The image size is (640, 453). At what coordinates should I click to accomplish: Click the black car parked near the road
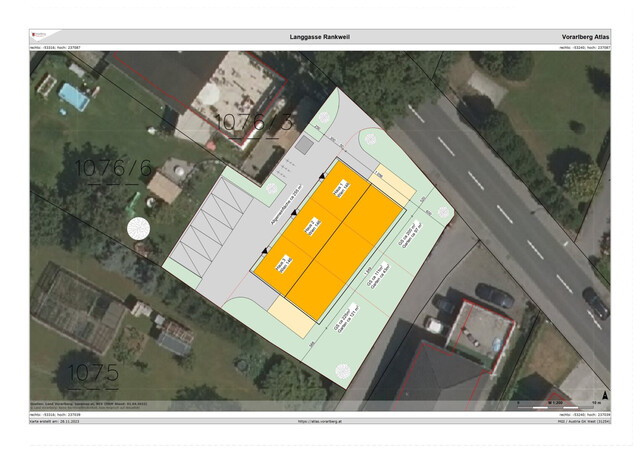[494, 295]
